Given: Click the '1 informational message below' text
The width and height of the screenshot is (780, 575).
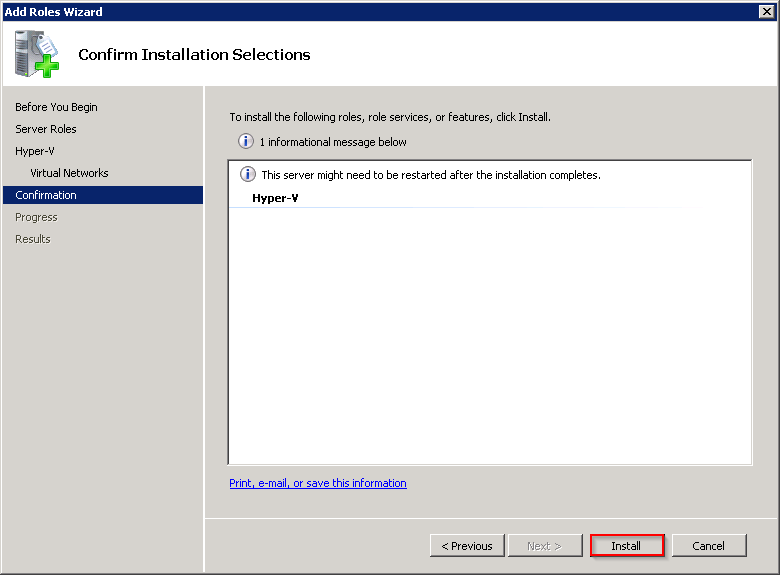Looking at the screenshot, I should click(x=333, y=142).
